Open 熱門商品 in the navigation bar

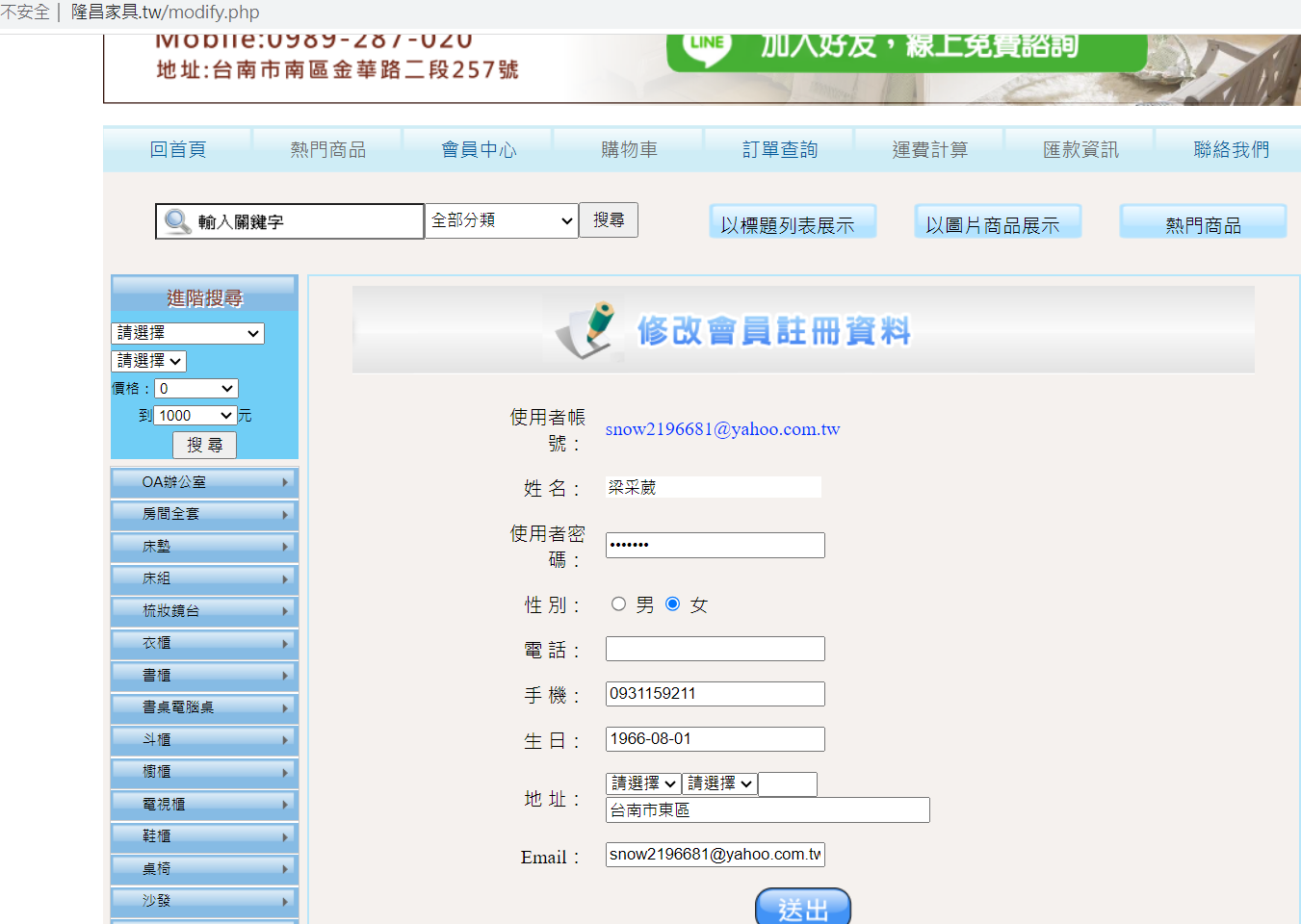[328, 149]
